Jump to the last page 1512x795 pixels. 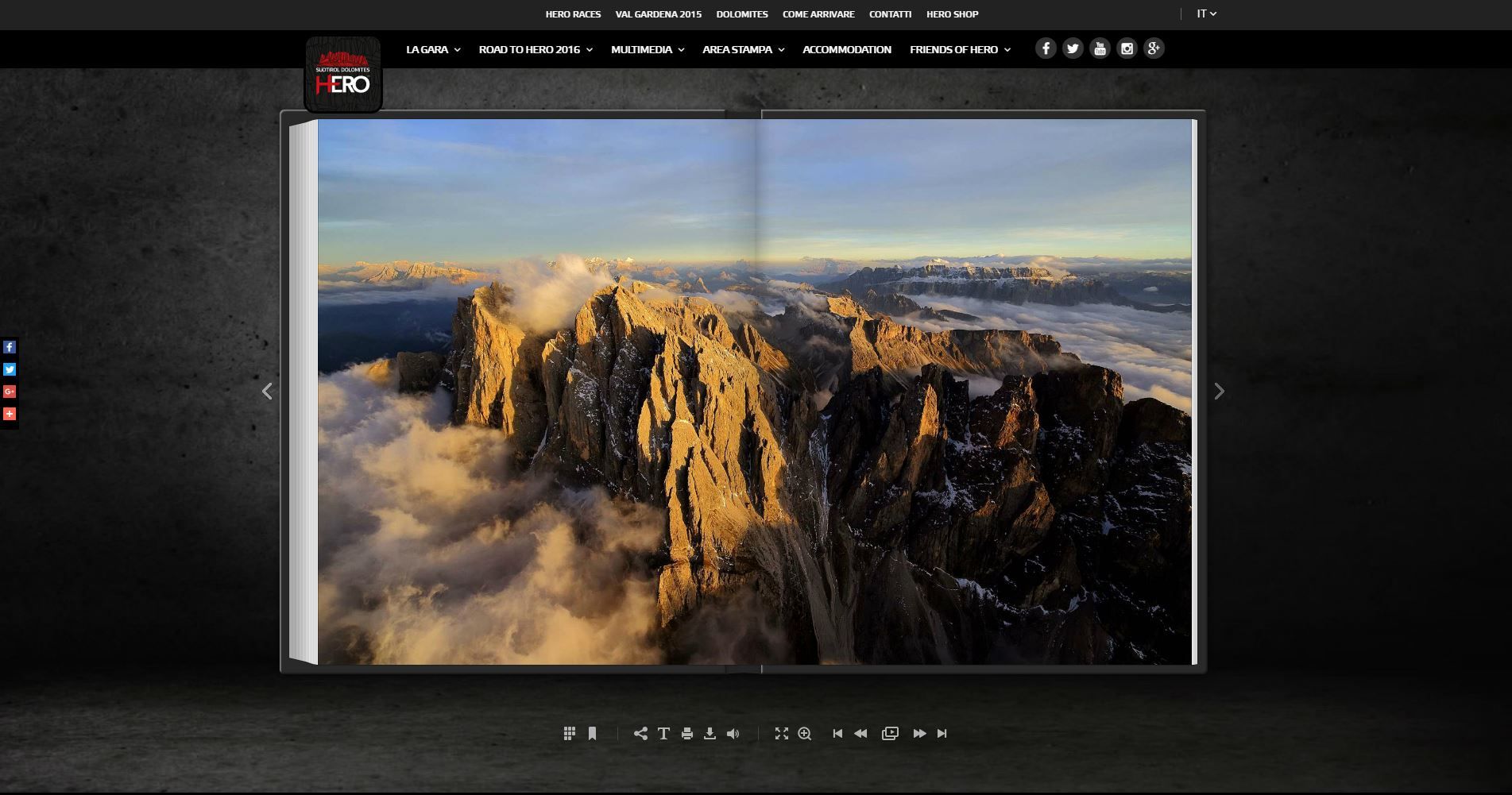click(942, 733)
